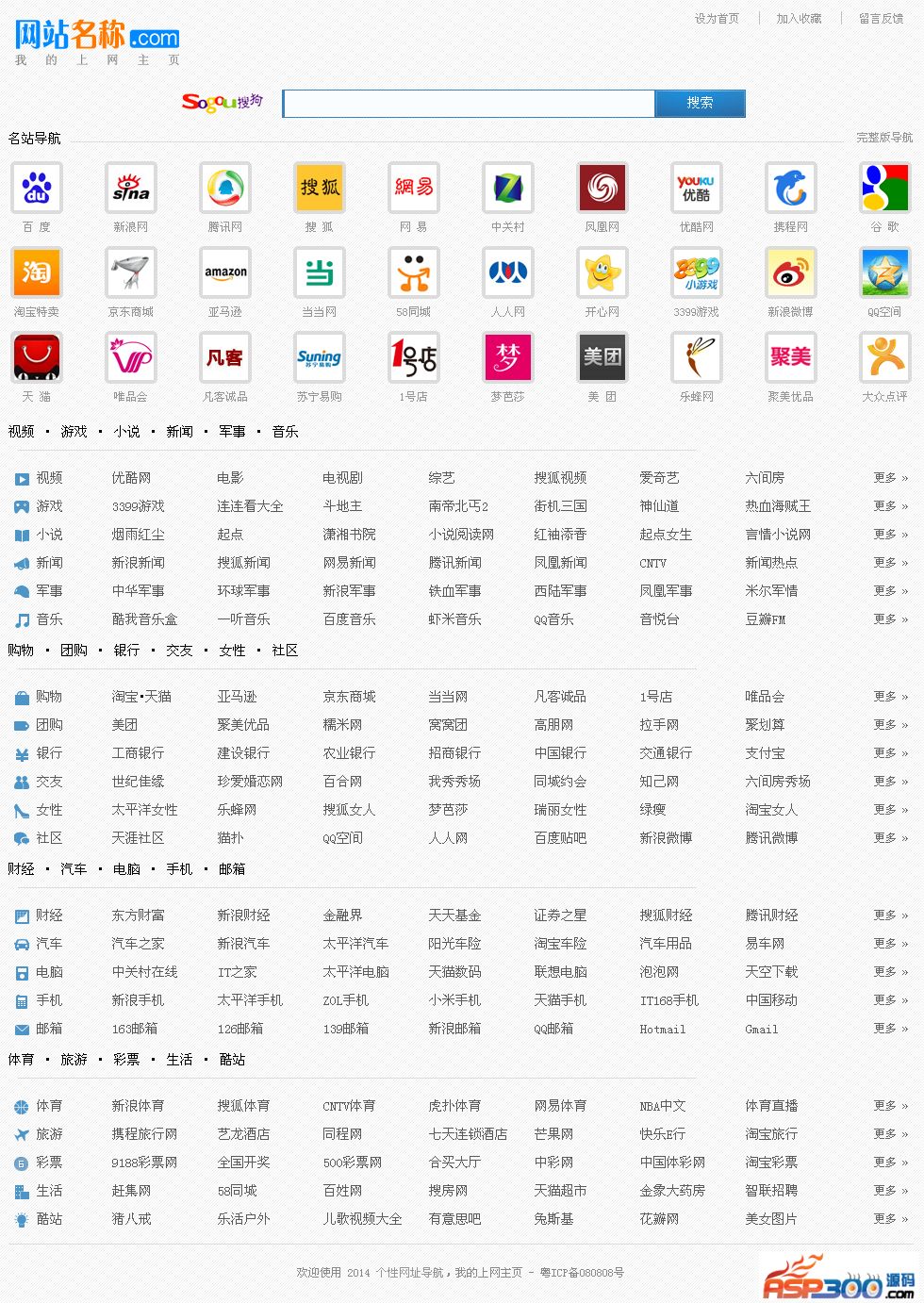Open the 58同城 icon
Screen dimensions: 924x1303
(414, 272)
